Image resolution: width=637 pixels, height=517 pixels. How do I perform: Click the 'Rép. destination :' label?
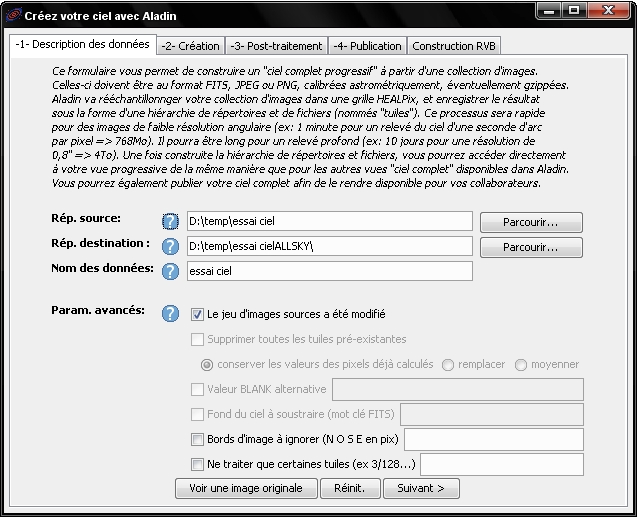tap(100, 243)
